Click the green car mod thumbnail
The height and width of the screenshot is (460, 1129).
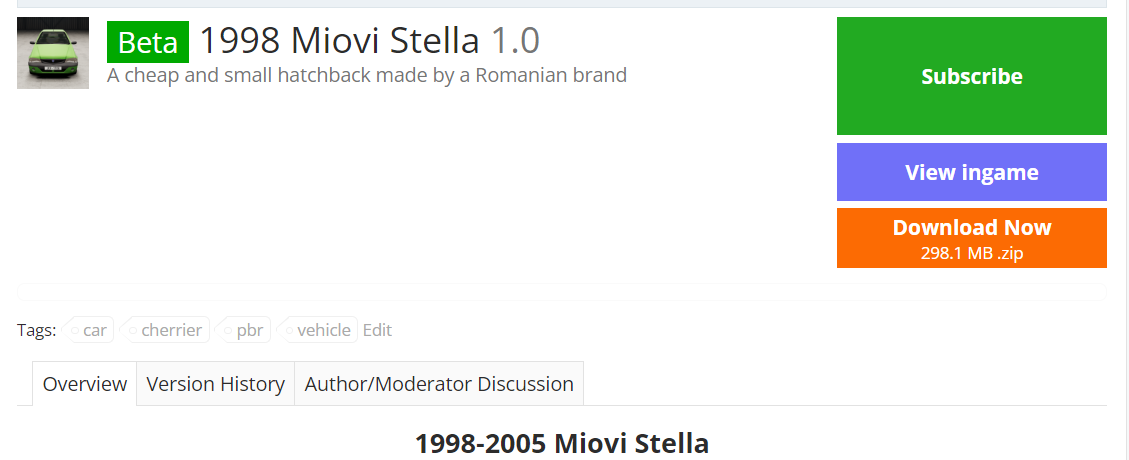tap(53, 53)
